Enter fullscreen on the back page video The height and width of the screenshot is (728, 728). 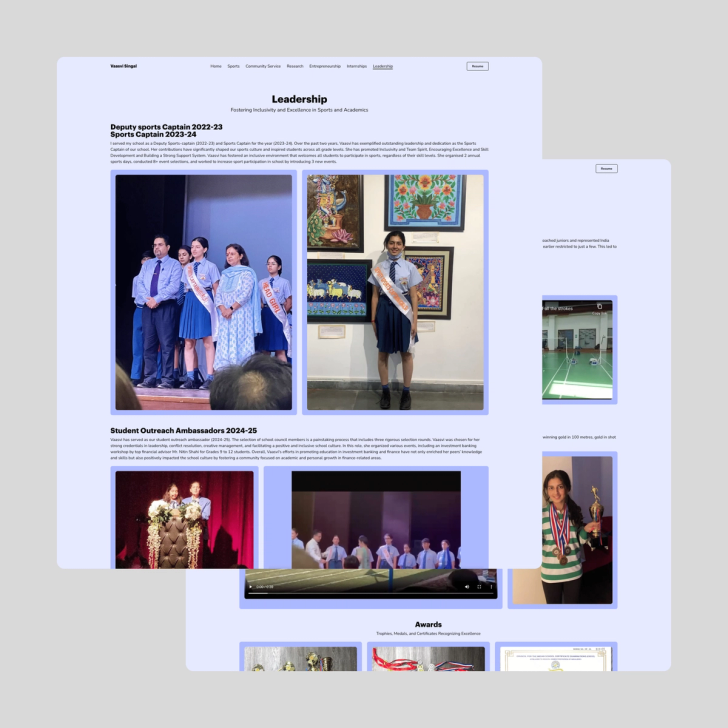tap(479, 587)
